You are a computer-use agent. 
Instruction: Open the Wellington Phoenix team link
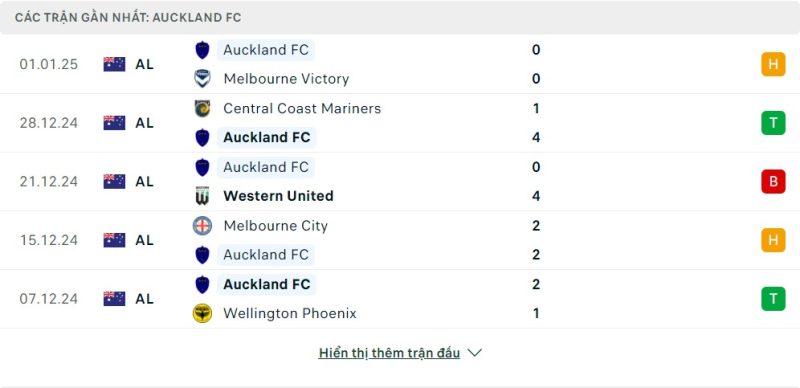(290, 313)
